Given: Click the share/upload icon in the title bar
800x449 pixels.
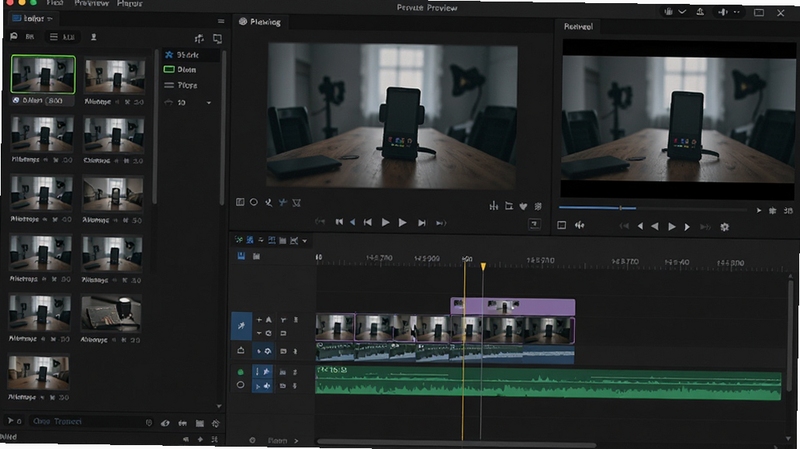Looking at the screenshot, I should 701,11.
